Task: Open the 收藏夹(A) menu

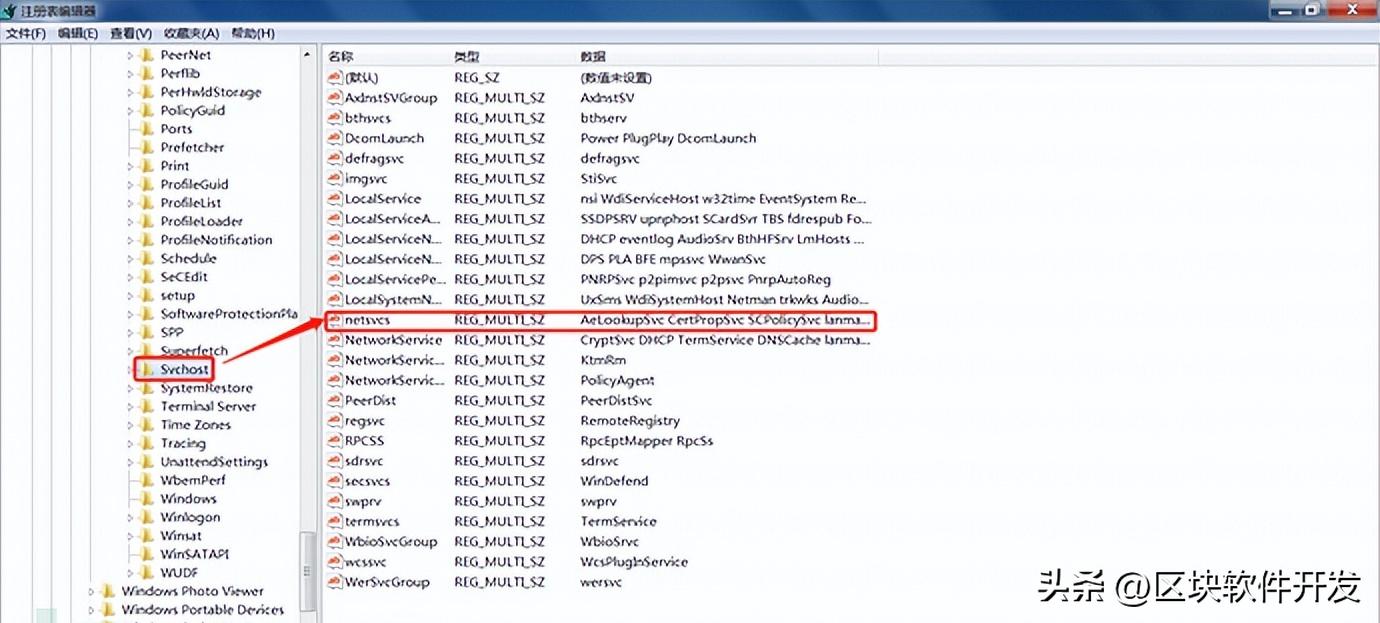Action: coord(189,33)
